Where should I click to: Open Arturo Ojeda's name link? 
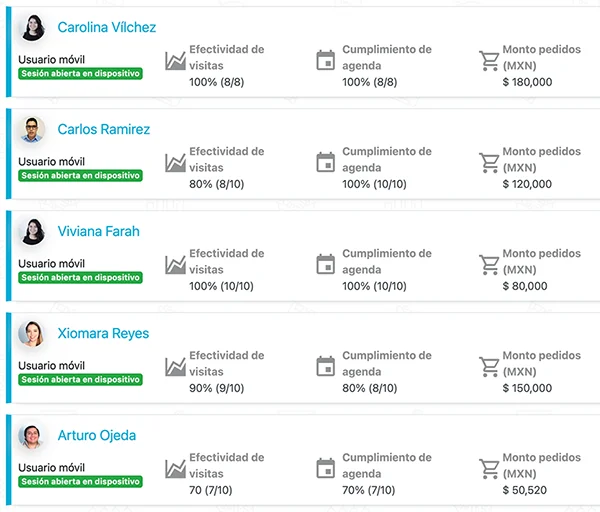(x=97, y=435)
